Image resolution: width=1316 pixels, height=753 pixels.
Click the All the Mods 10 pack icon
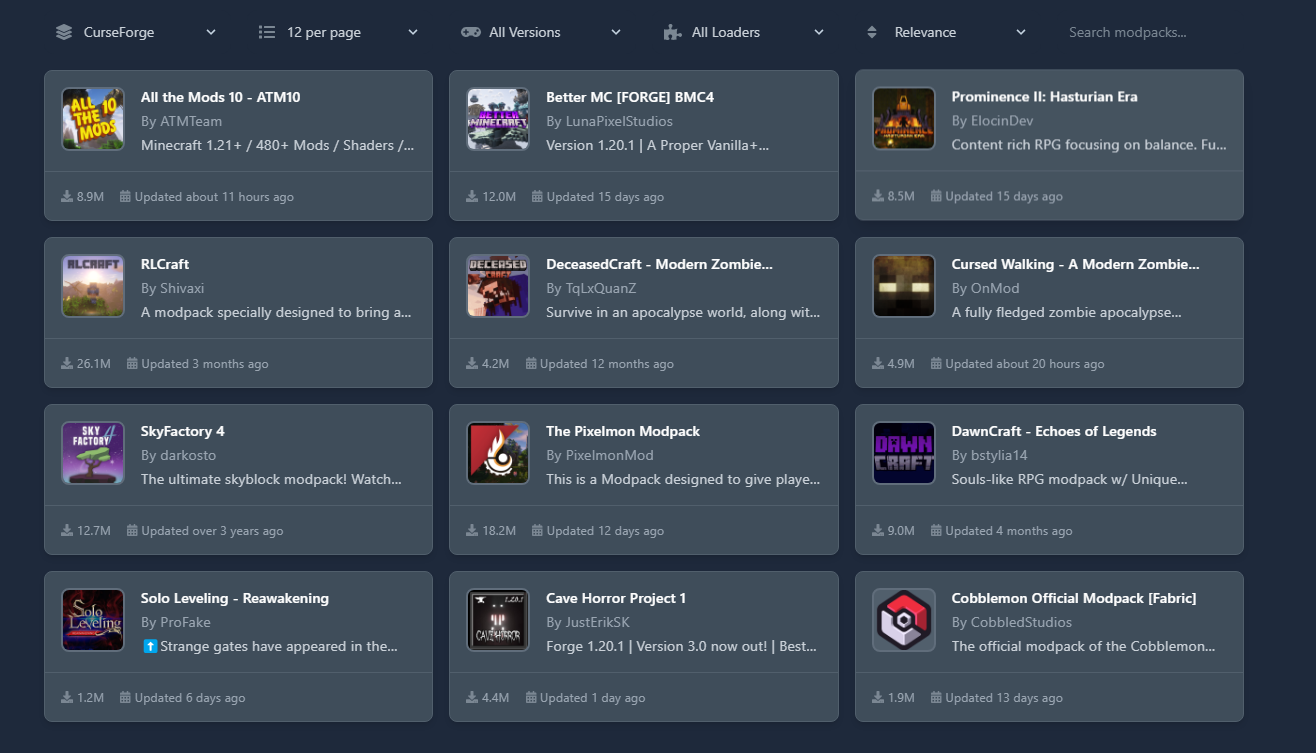click(x=93, y=119)
